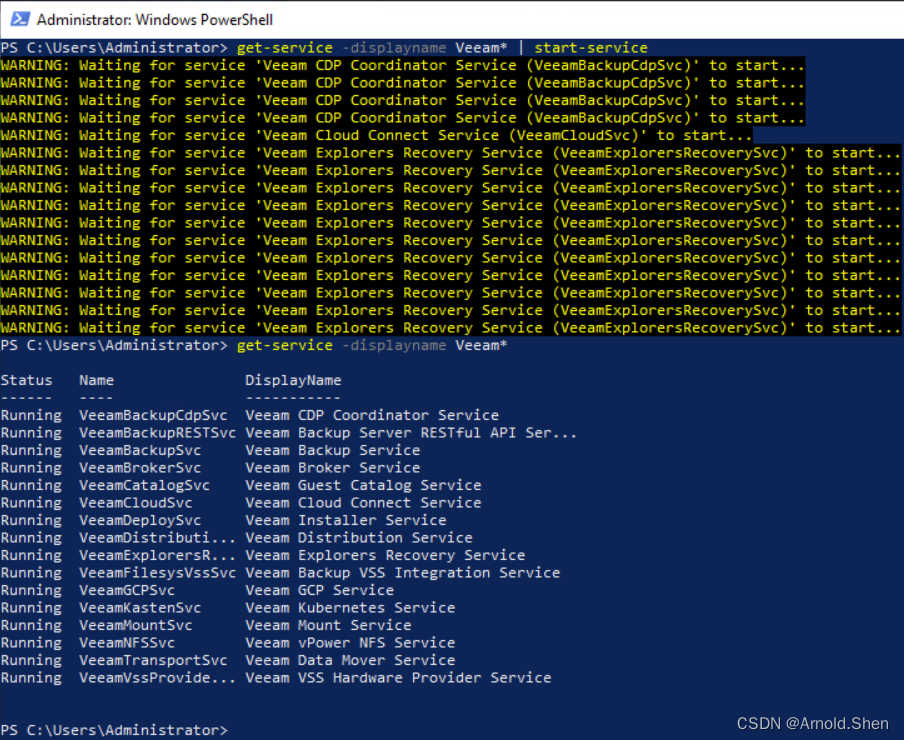Click 'Veeam Guest Catalog Service' display name
Image resolution: width=904 pixels, height=740 pixels.
(x=363, y=485)
